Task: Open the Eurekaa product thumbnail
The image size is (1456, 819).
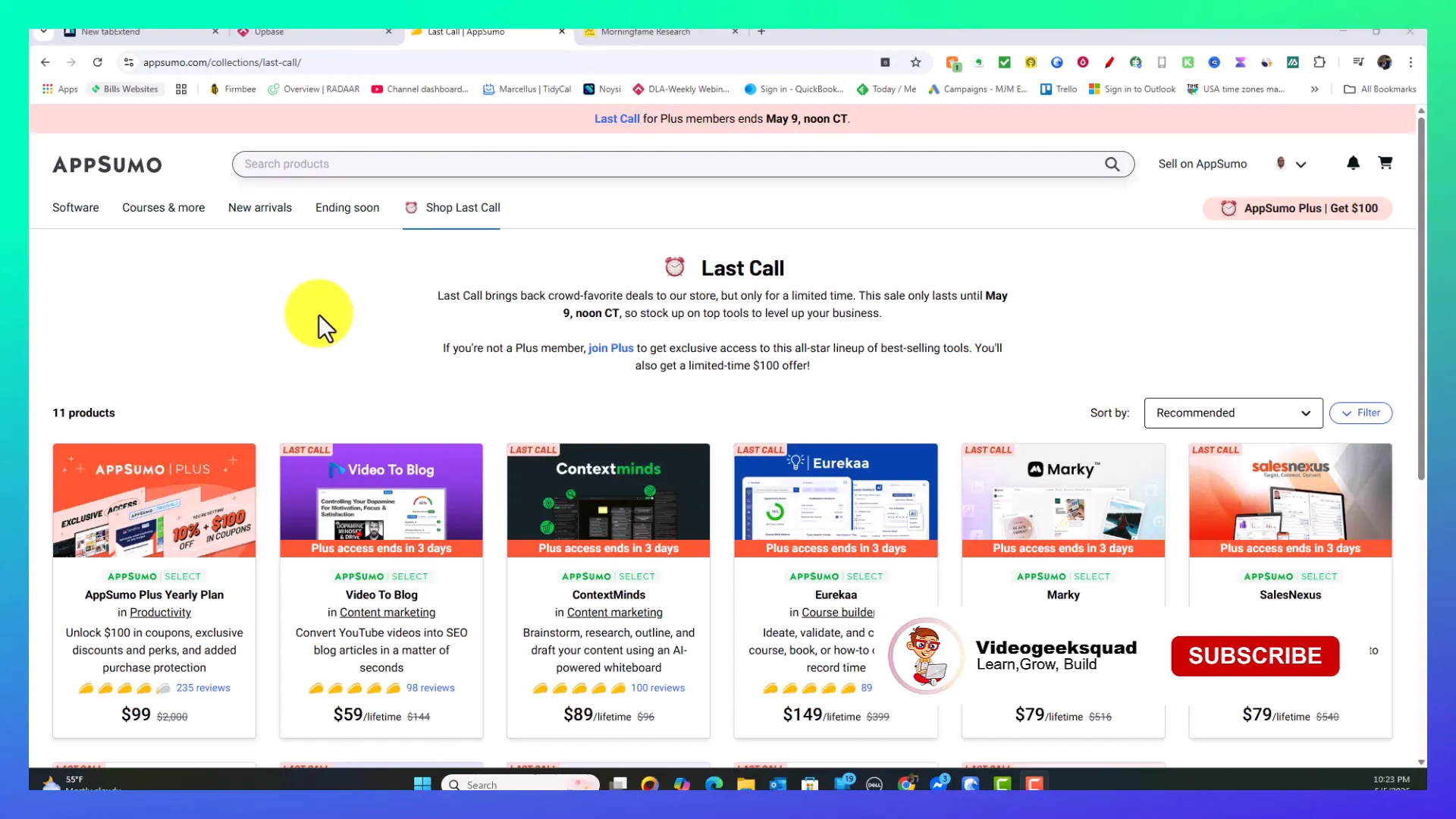Action: pos(836,500)
